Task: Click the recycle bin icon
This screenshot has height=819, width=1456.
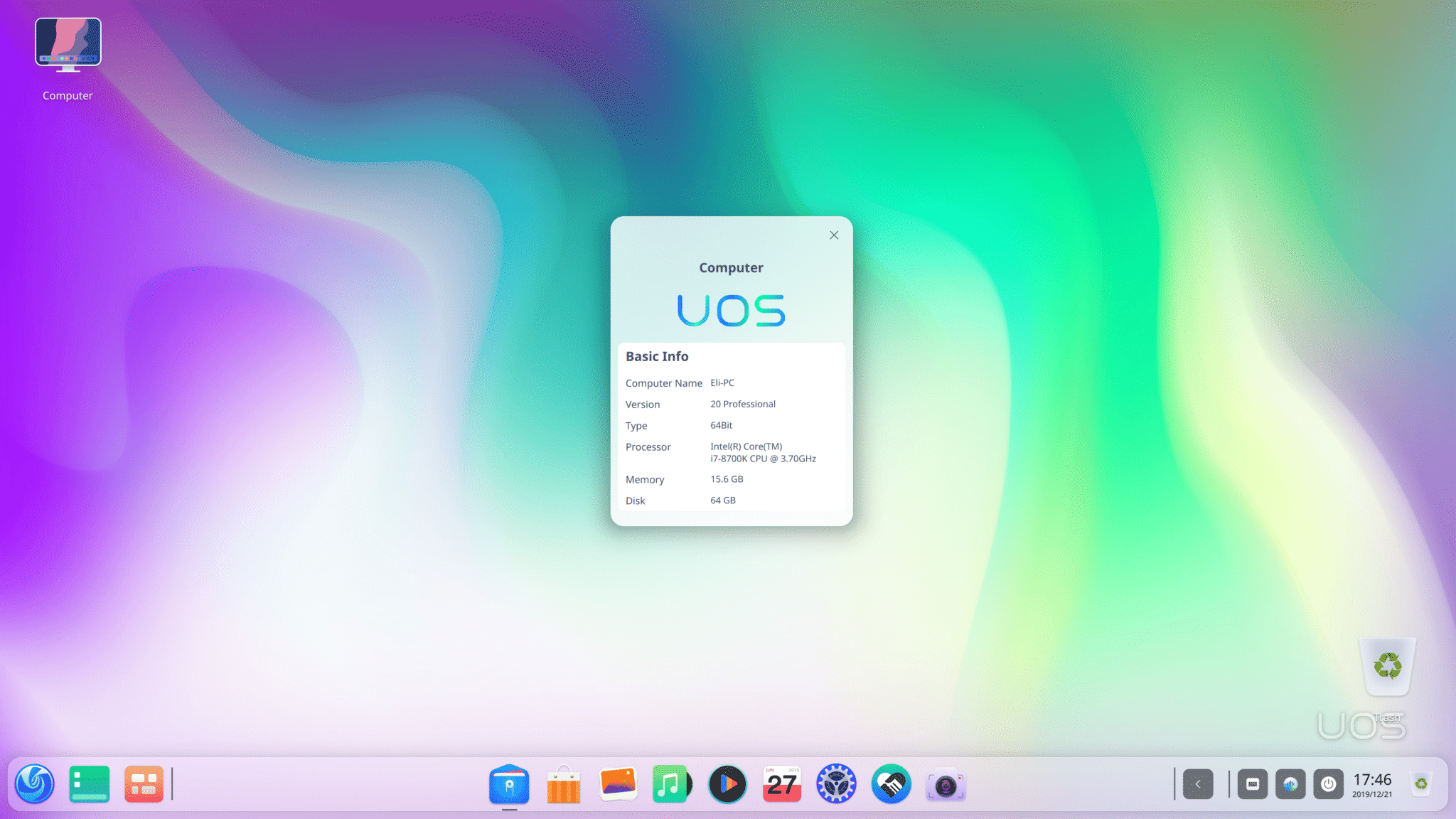Action: click(x=1388, y=665)
